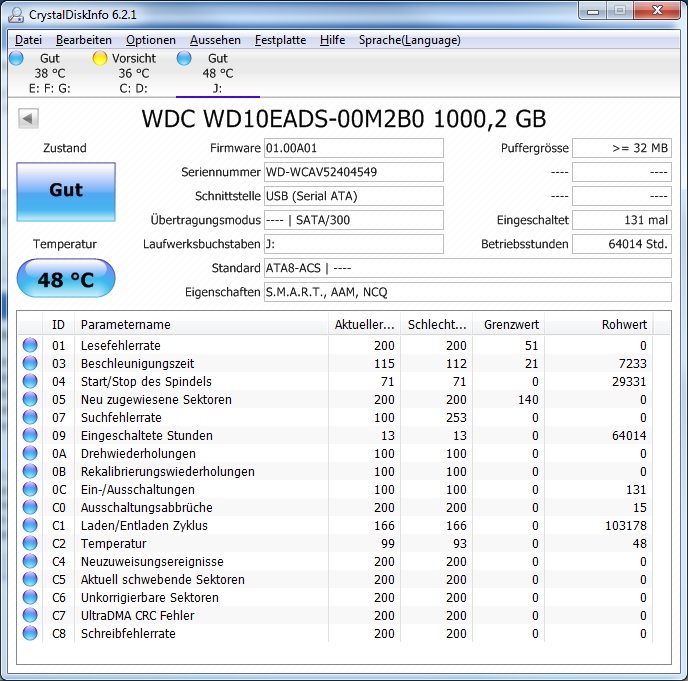Click the ID column header
The height and width of the screenshot is (681, 688).
point(58,325)
